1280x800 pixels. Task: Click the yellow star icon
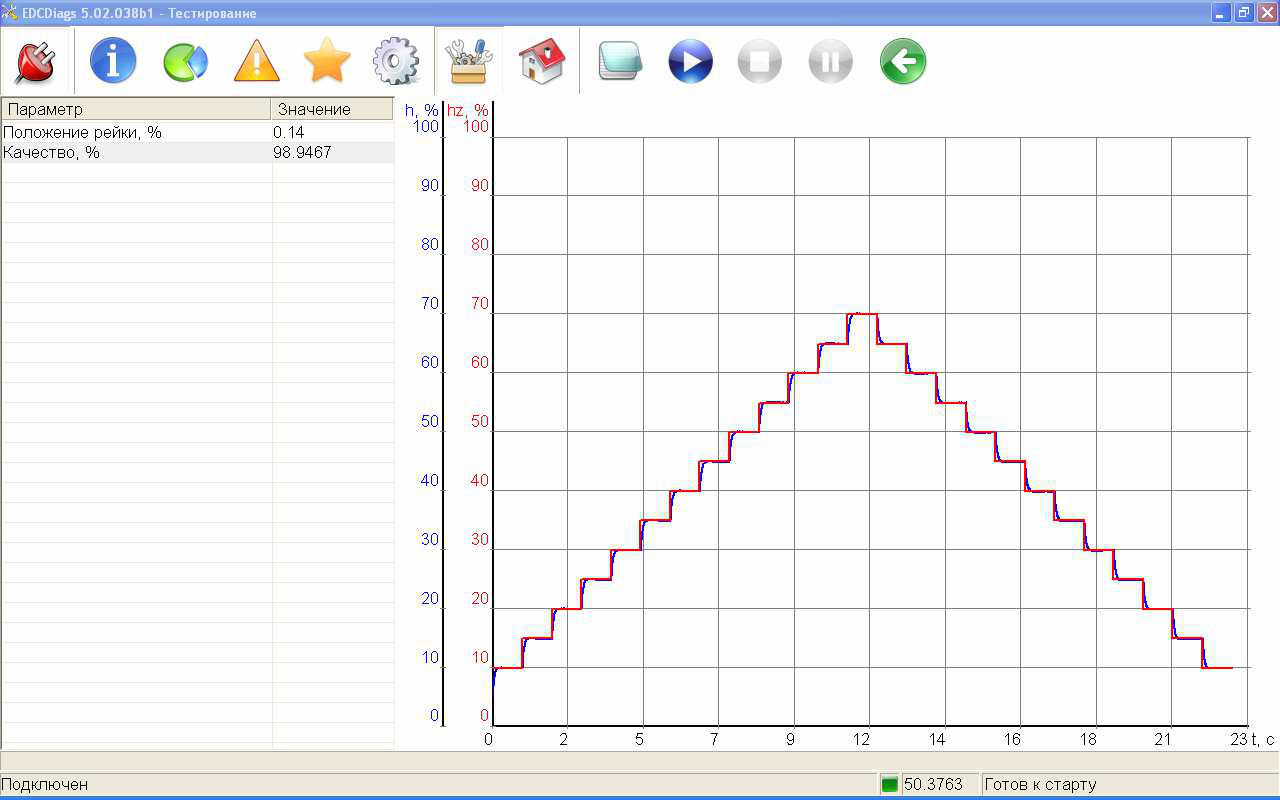point(327,62)
